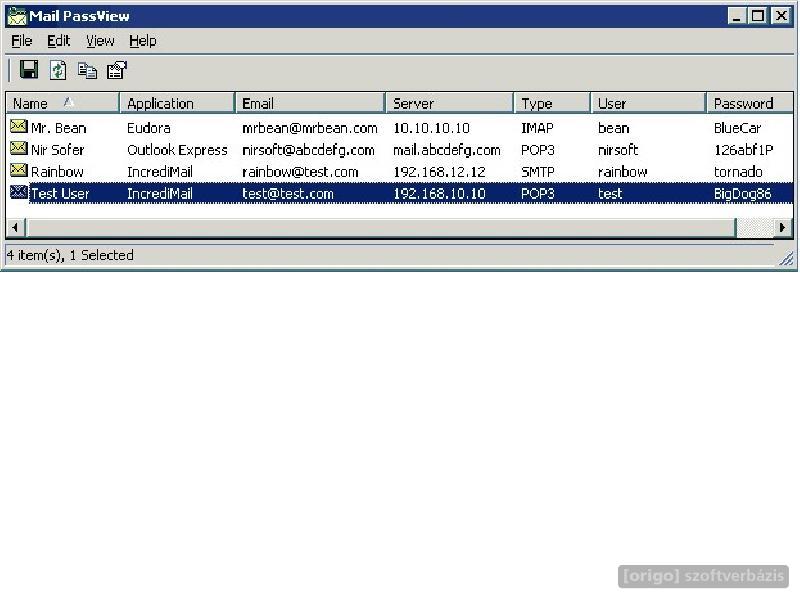Select the Rainbow row name
The height and width of the screenshot is (600, 800).
click(x=57, y=172)
